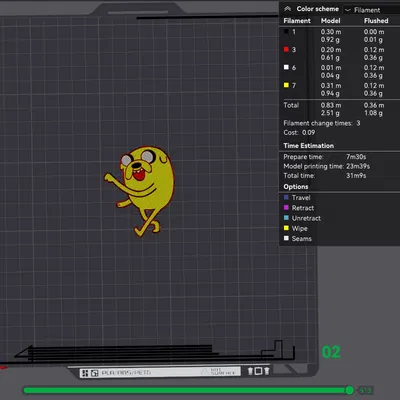Click the green horizontal slider handle
400x400 pixels.
pyautogui.click(x=349, y=390)
